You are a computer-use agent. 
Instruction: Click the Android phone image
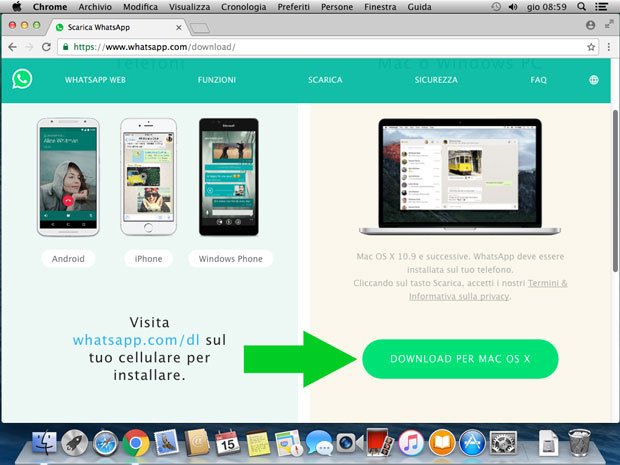click(x=68, y=177)
